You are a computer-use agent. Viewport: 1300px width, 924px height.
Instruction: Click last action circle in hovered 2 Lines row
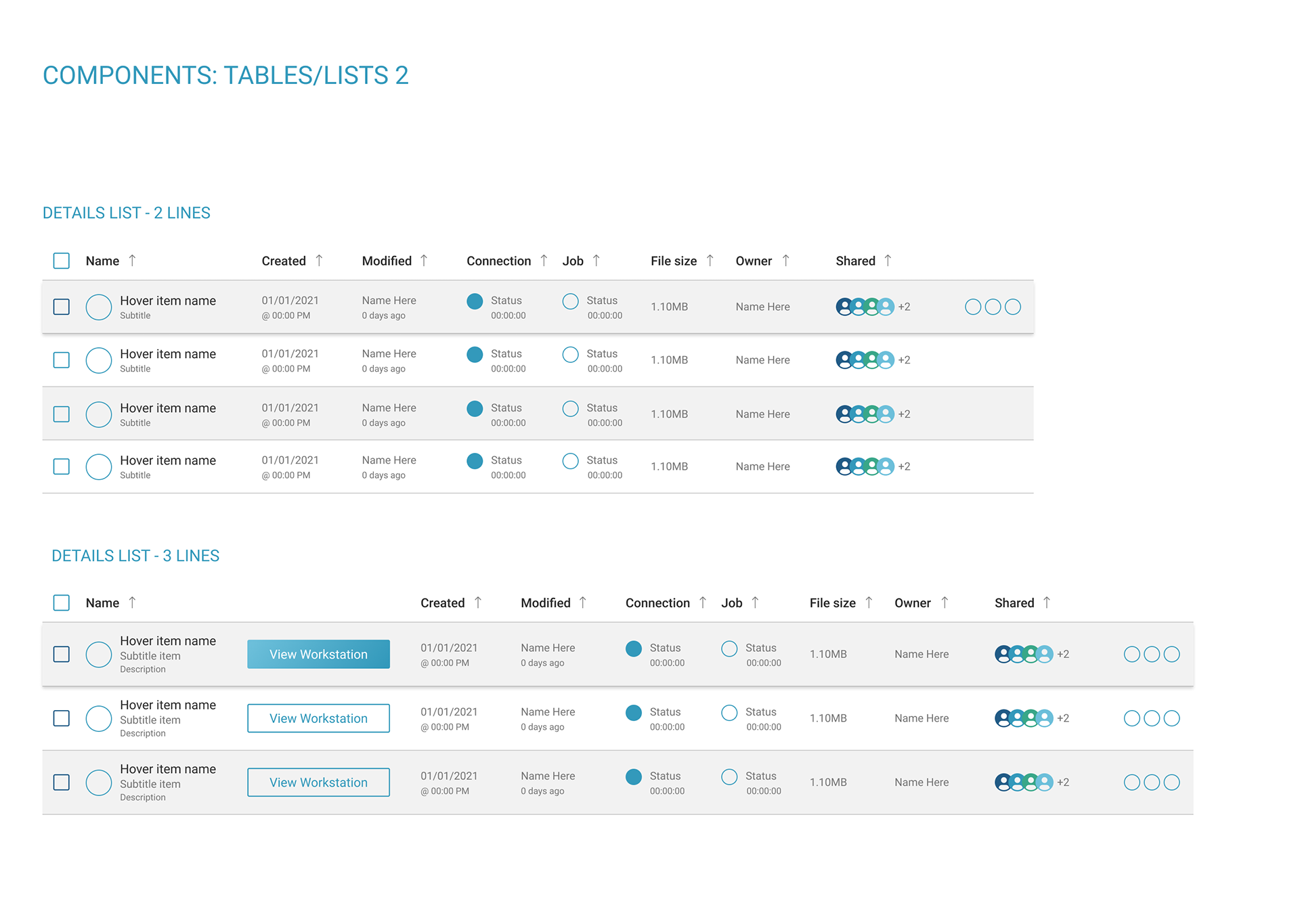click(x=1013, y=307)
